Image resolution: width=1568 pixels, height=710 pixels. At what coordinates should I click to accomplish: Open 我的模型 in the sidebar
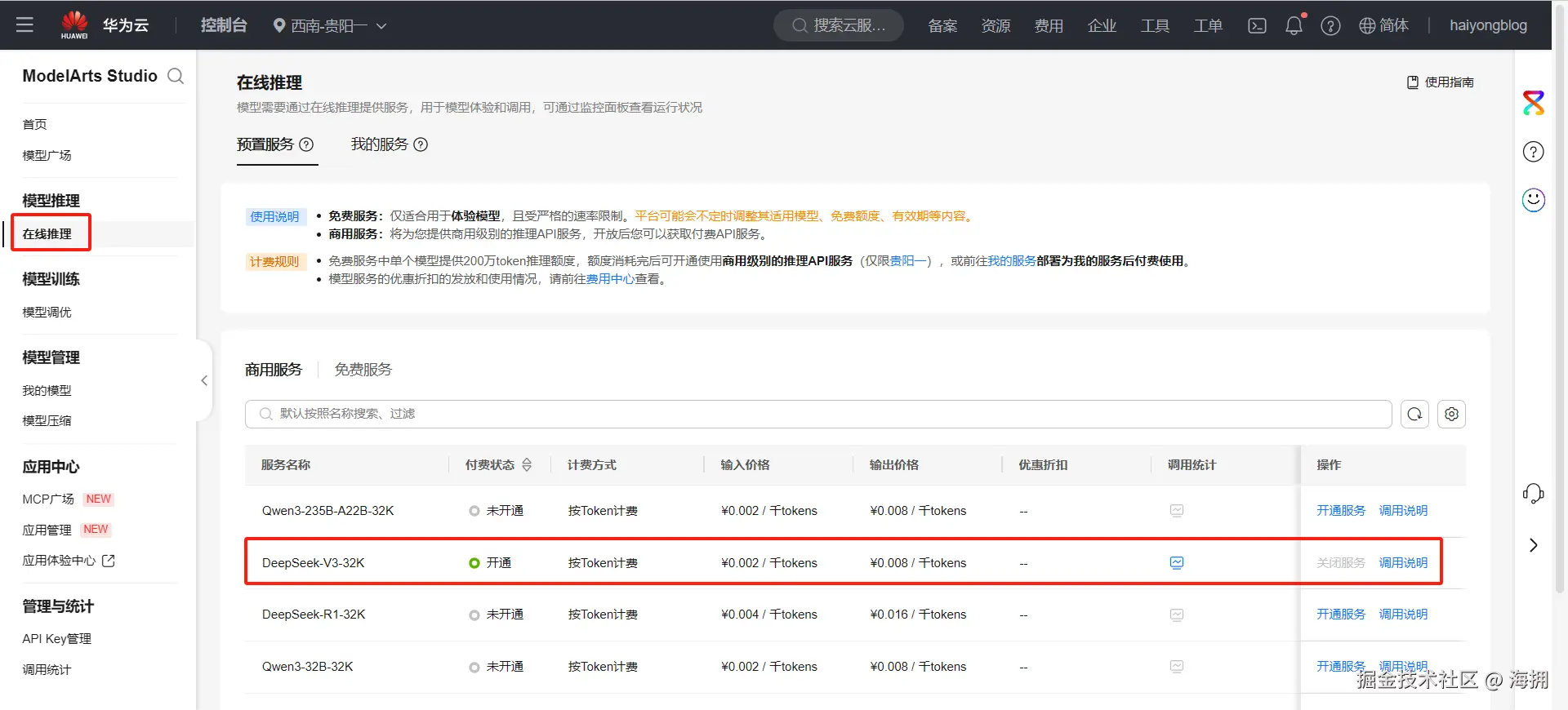tap(47, 391)
